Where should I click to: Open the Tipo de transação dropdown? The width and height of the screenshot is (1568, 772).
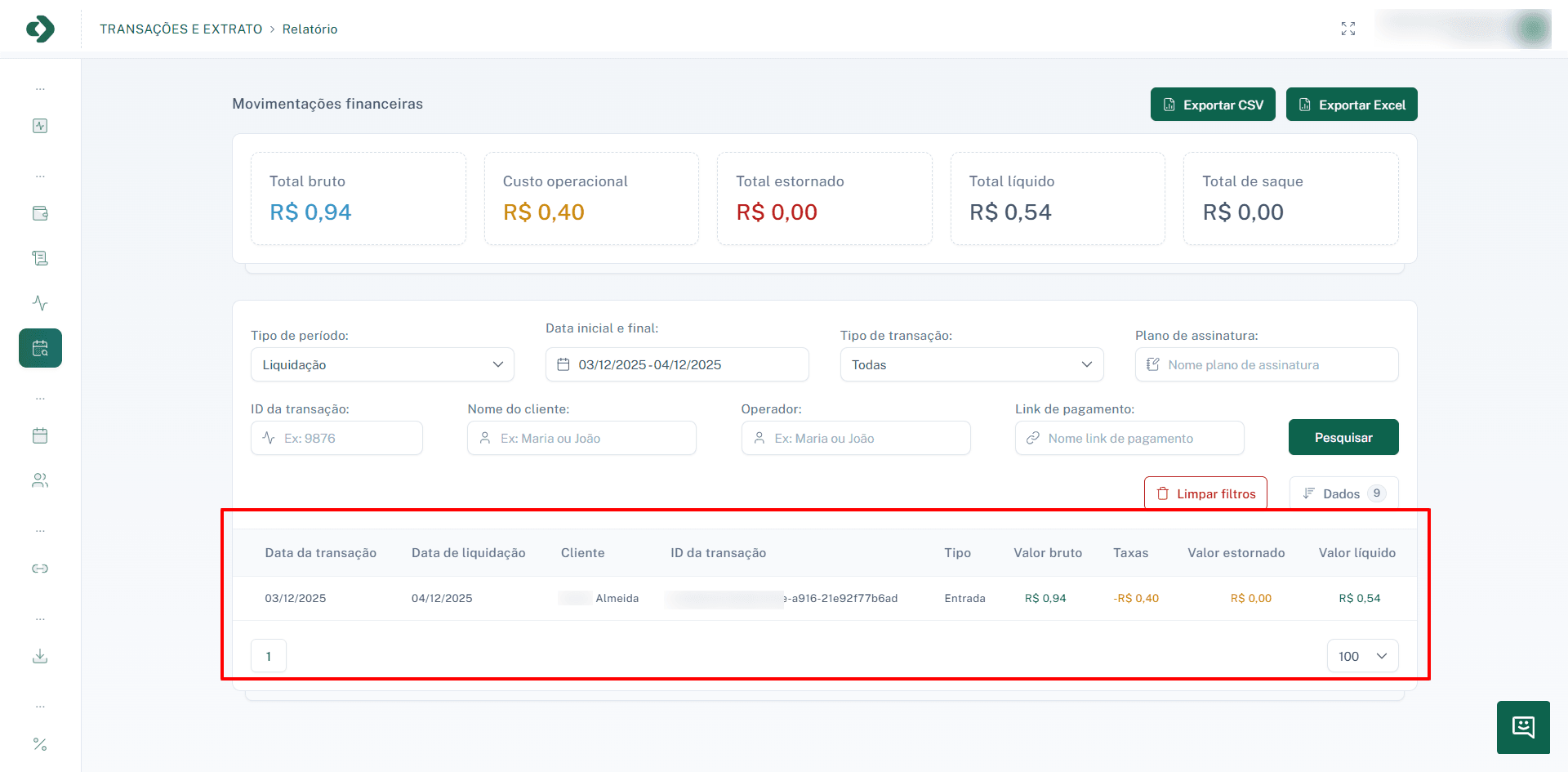971,364
